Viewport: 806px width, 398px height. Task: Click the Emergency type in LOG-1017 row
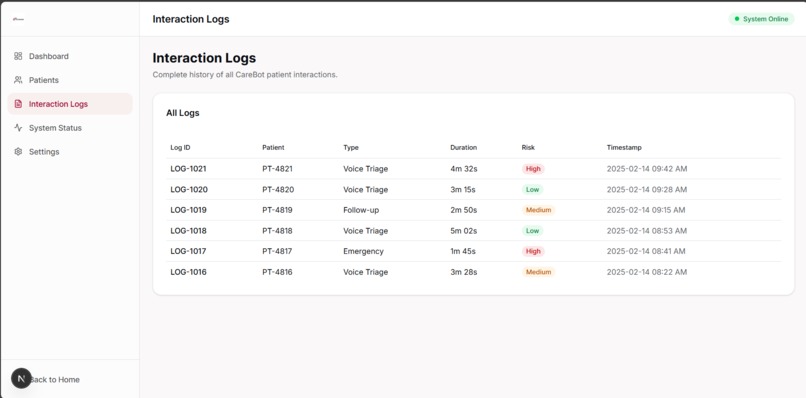(363, 251)
